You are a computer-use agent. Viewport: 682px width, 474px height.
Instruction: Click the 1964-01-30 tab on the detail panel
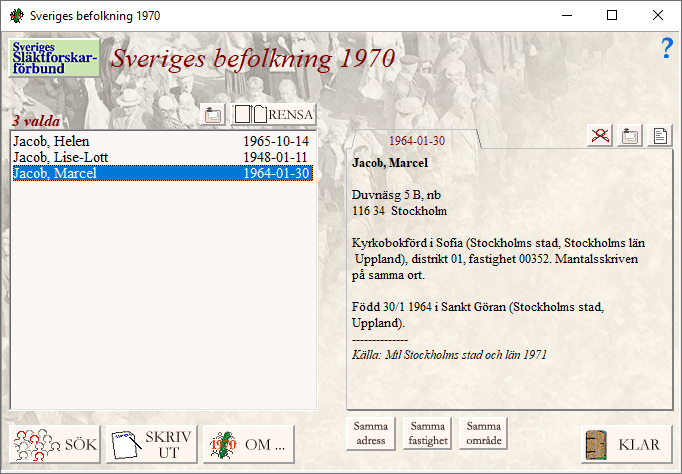coord(417,140)
